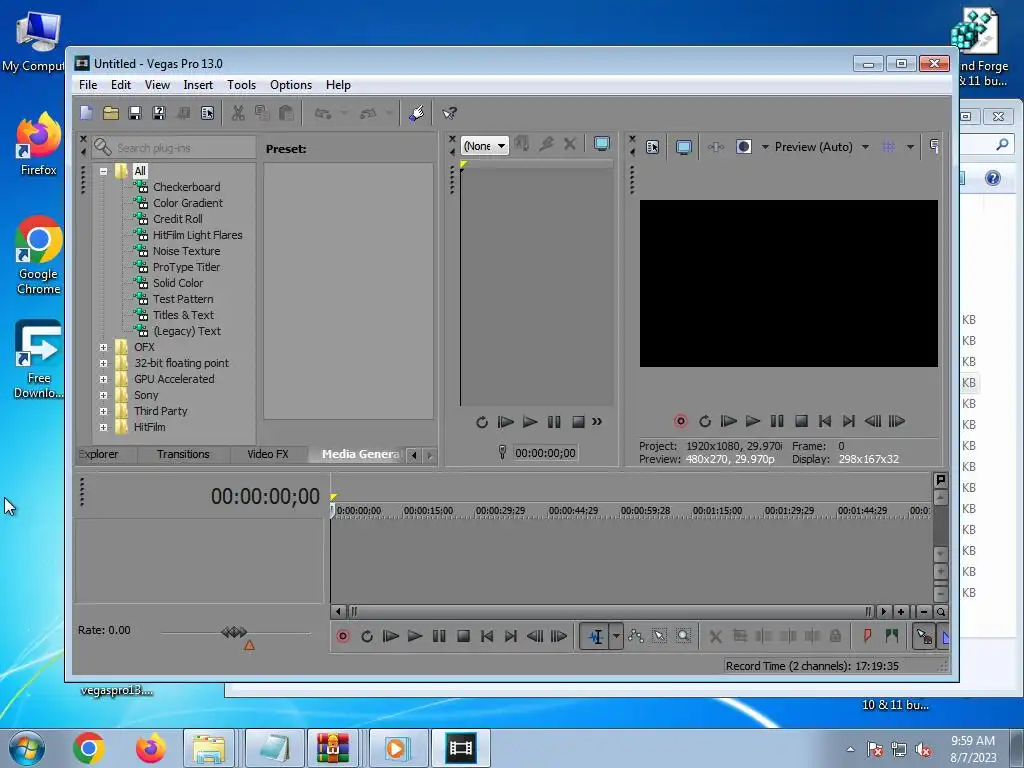Select the Selection Edit tool
This screenshot has width=1024, height=768.
click(660, 636)
